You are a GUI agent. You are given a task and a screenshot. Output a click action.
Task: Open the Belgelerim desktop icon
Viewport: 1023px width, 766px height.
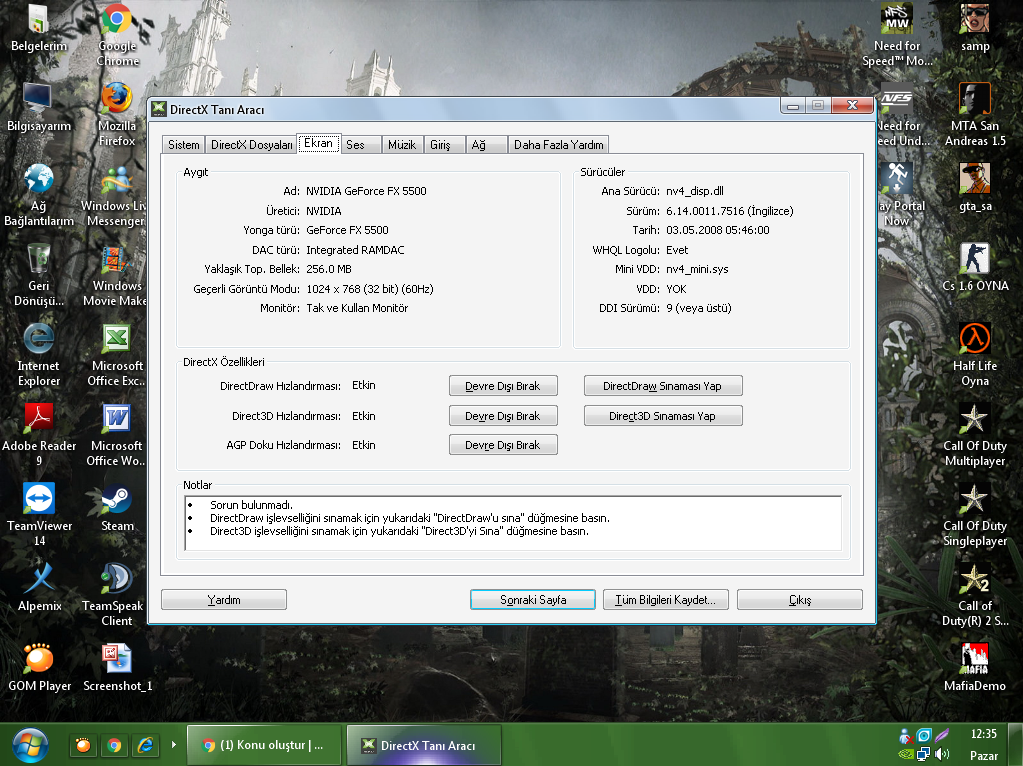[38, 29]
